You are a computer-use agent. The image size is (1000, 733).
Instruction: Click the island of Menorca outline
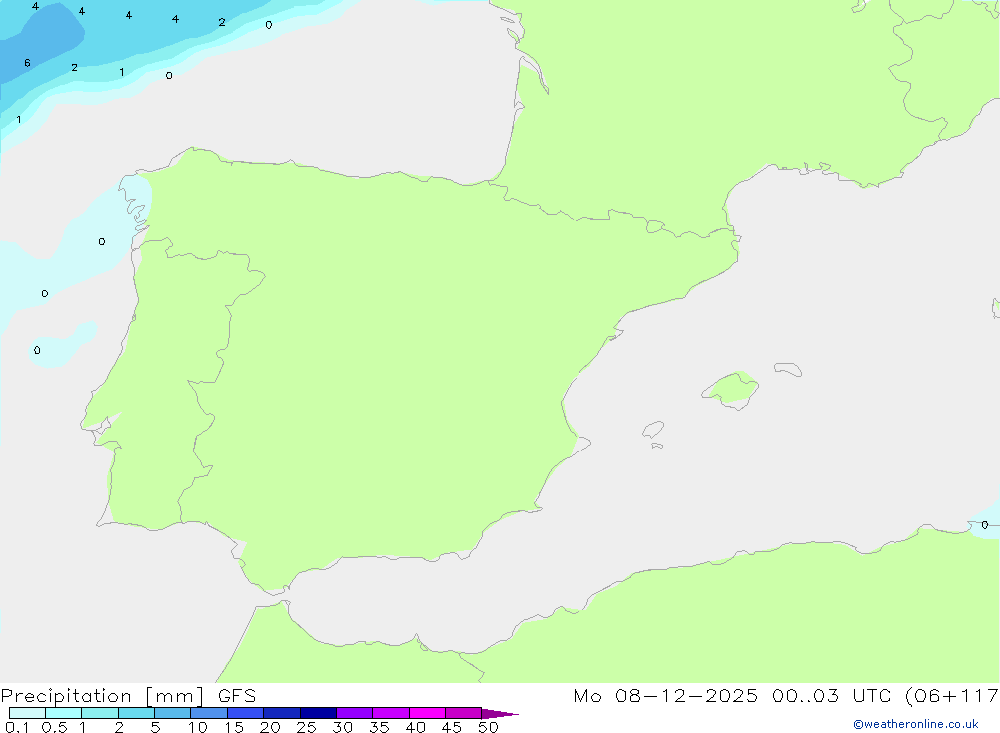pyautogui.click(x=788, y=369)
